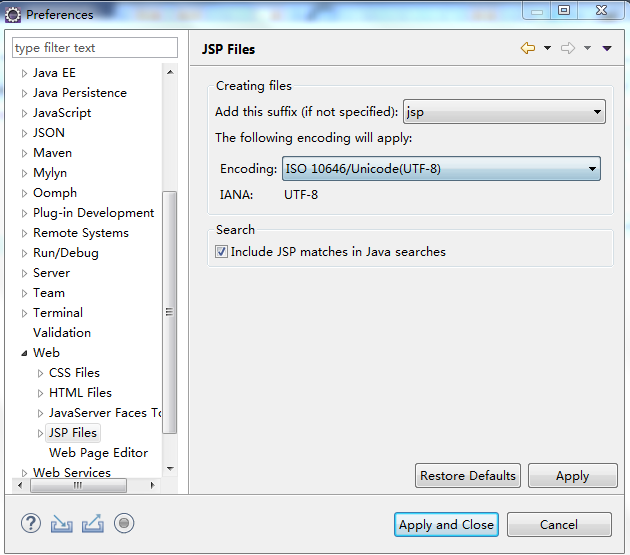Toggle Include JSP matches in Java searches
630x555 pixels.
click(x=221, y=252)
